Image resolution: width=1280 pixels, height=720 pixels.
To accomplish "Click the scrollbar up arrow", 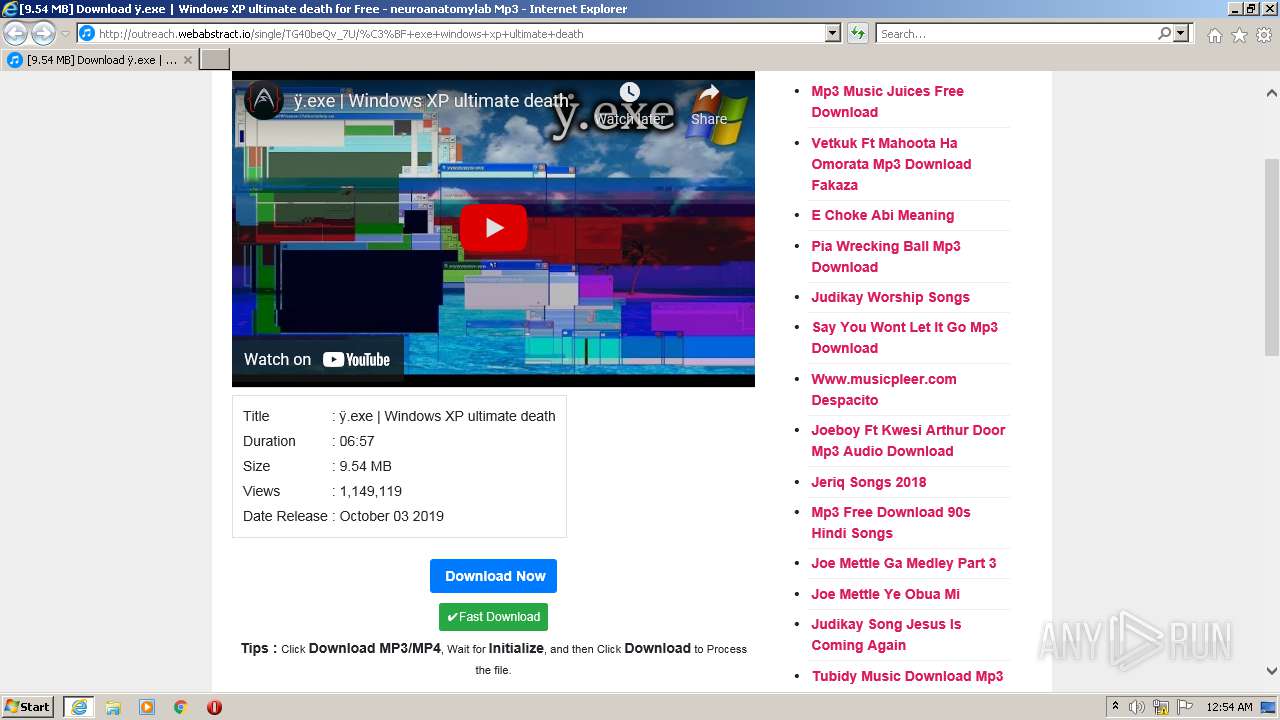I will pos(1271,93).
